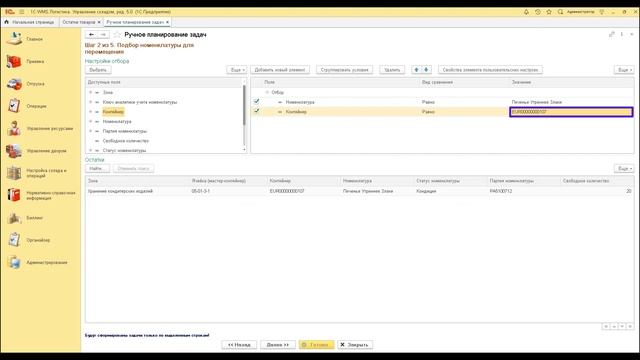Click the container value input field

coord(571,111)
